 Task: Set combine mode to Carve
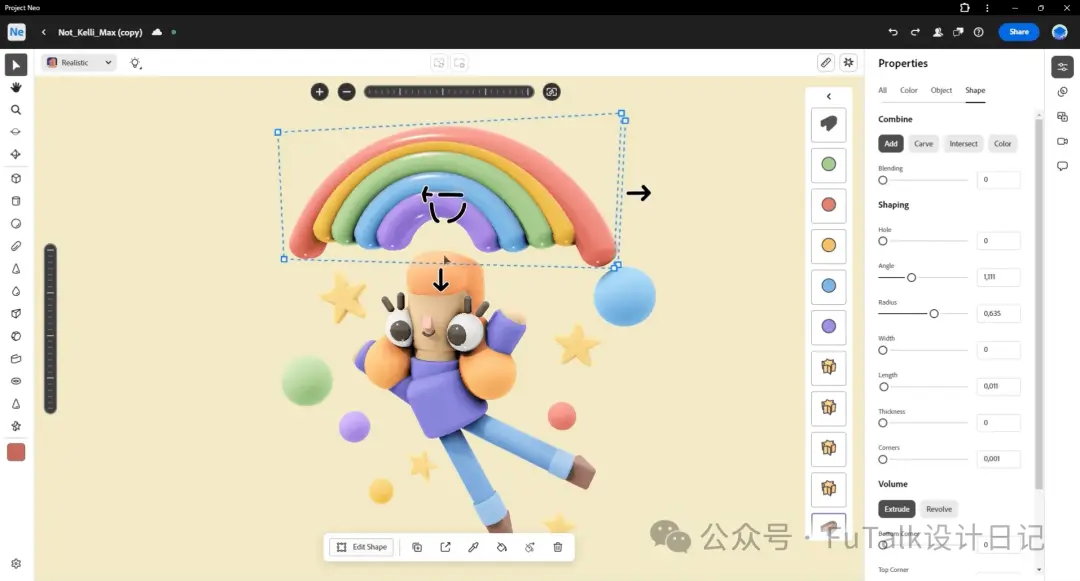[x=923, y=143]
